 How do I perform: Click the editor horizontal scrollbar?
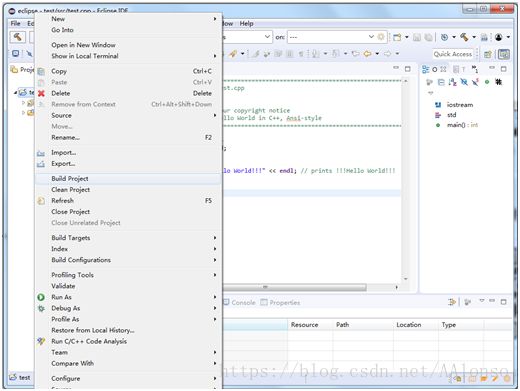(295, 287)
